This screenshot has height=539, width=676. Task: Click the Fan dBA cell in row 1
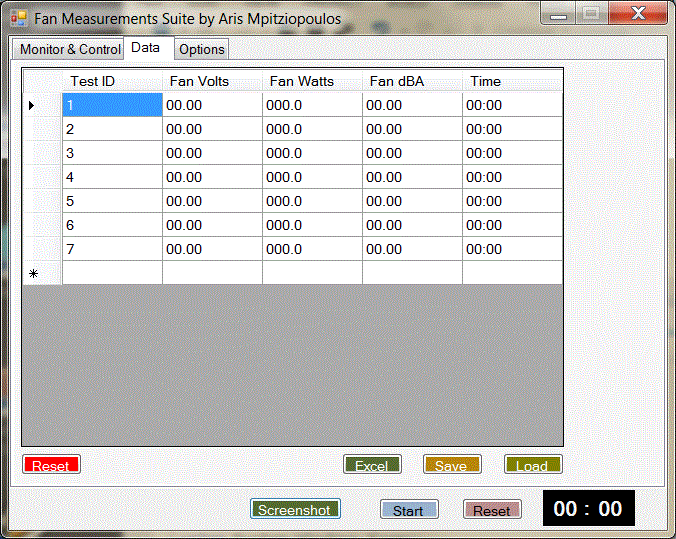click(x=412, y=105)
